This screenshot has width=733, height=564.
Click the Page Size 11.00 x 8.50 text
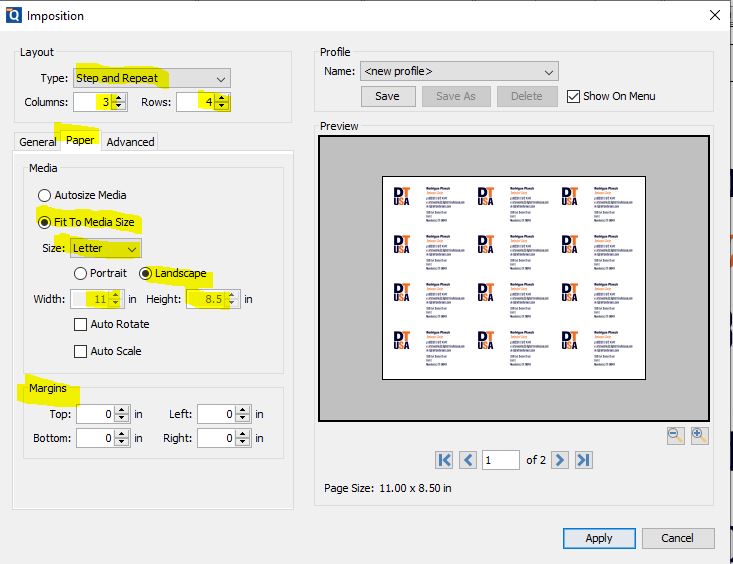point(388,488)
